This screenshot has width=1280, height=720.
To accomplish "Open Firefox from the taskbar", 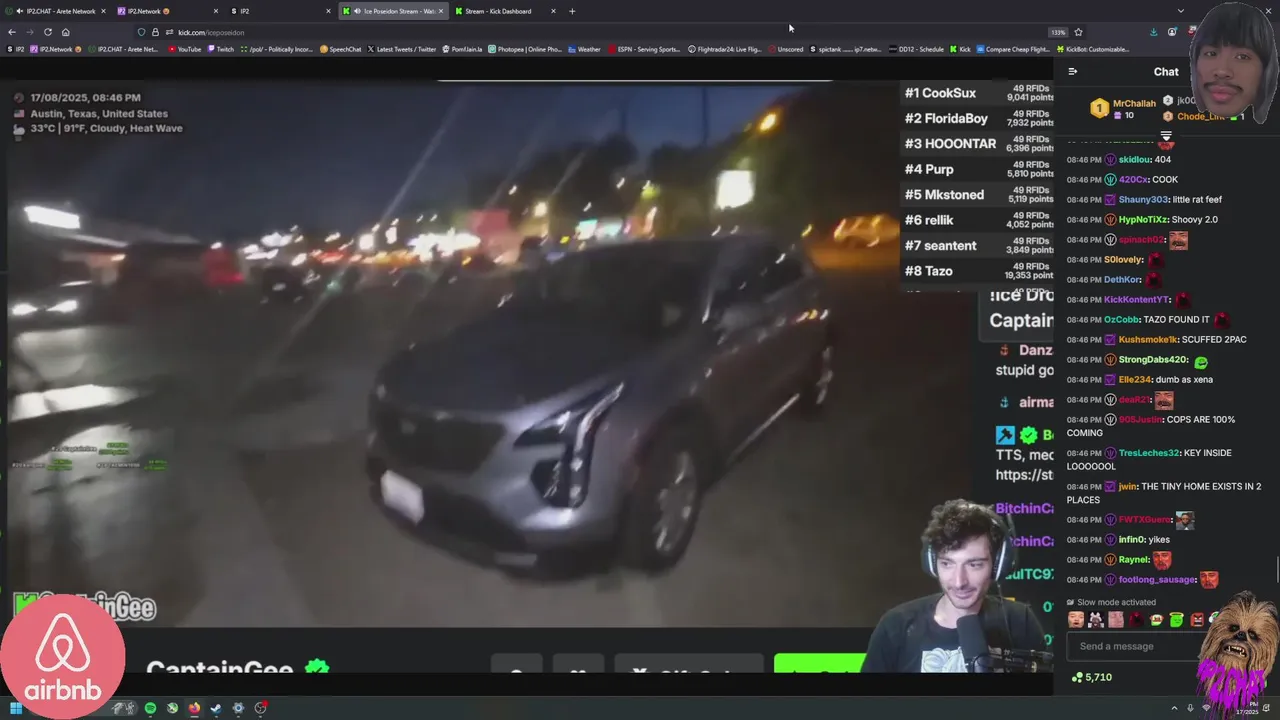I will 194,708.
